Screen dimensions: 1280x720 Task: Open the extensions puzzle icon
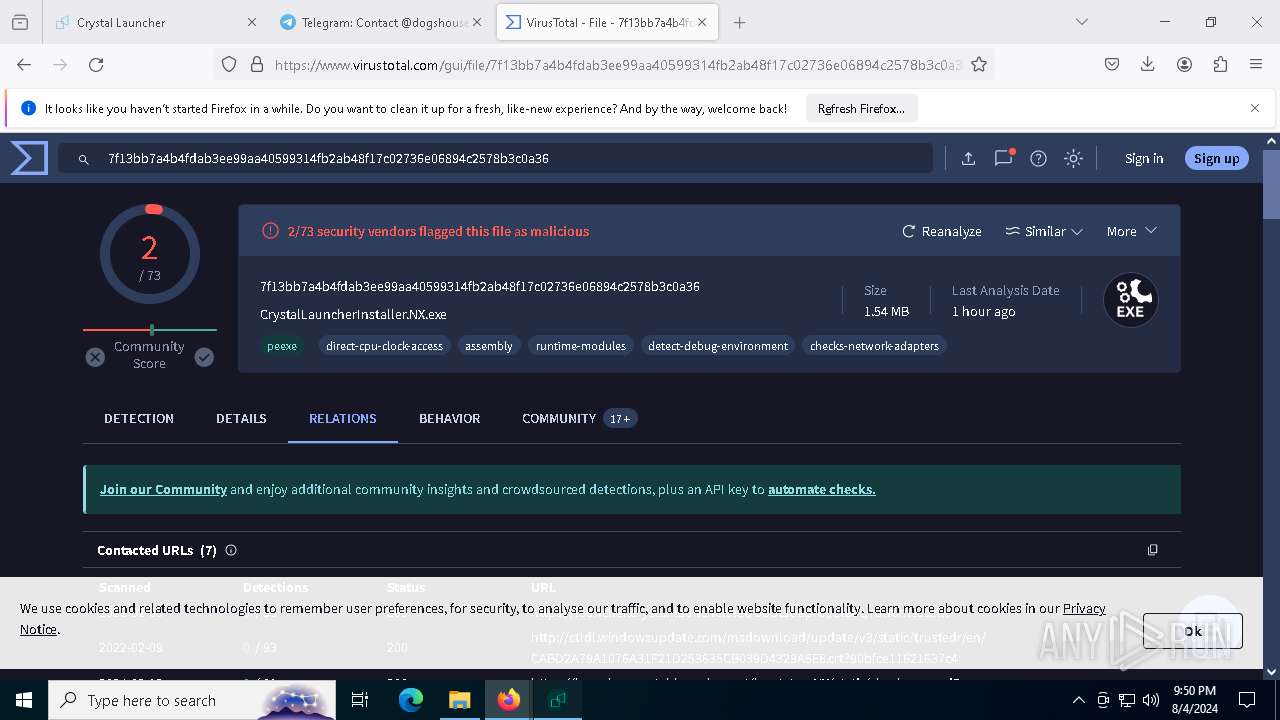1220,64
